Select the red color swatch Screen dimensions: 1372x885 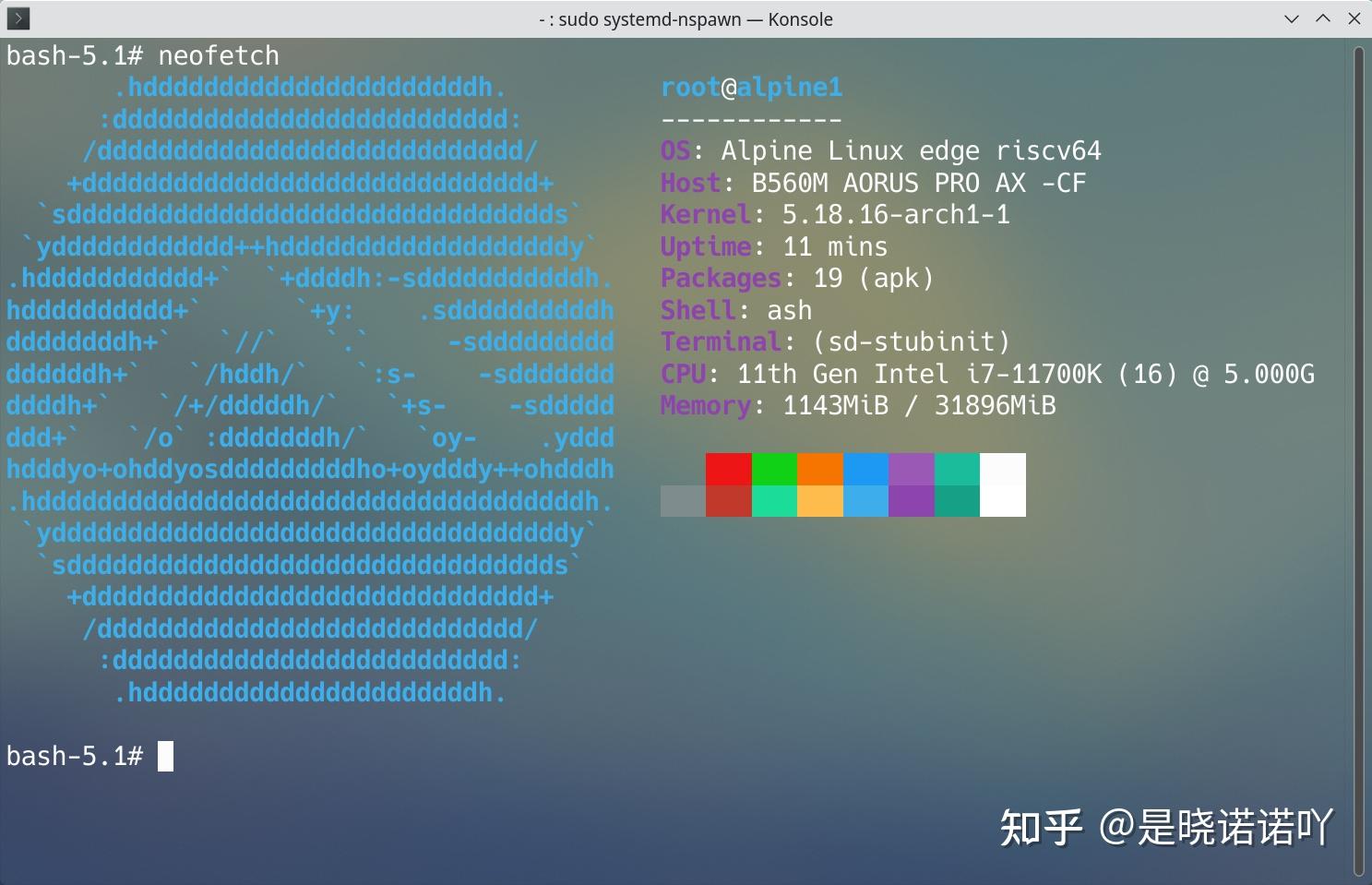(728, 469)
